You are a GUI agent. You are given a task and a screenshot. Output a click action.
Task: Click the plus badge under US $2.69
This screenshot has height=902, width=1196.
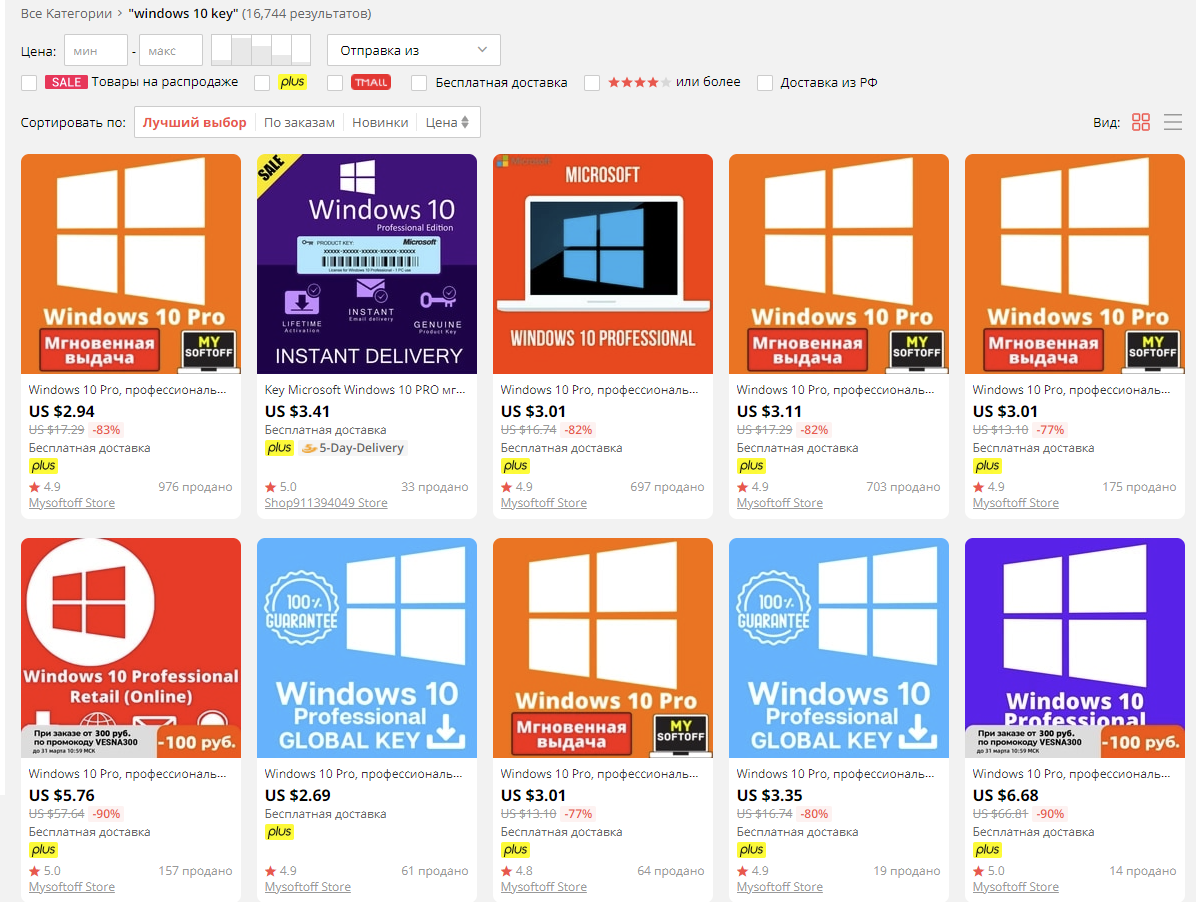point(279,832)
